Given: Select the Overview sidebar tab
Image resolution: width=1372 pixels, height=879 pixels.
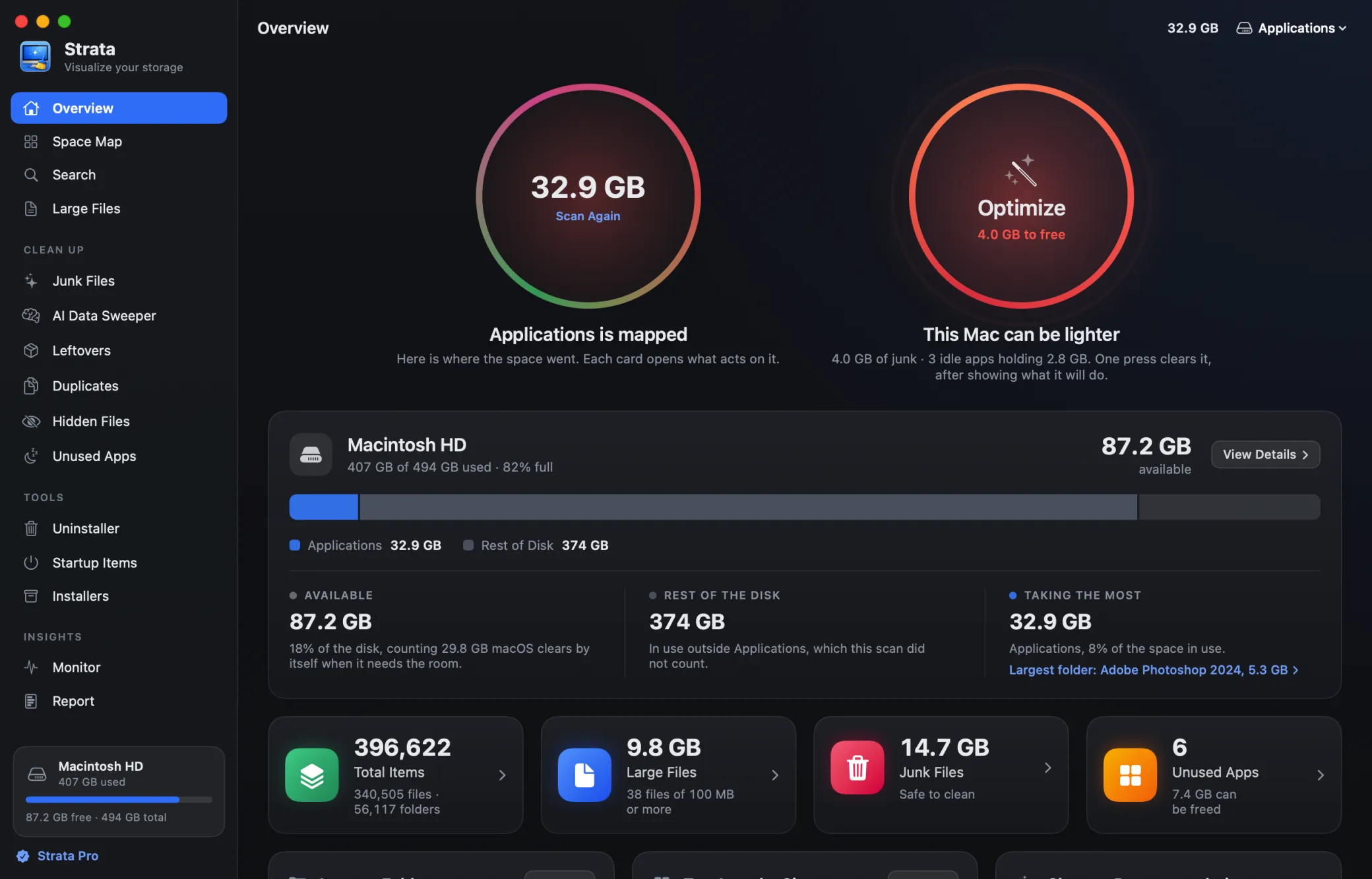Looking at the screenshot, I should tap(119, 108).
